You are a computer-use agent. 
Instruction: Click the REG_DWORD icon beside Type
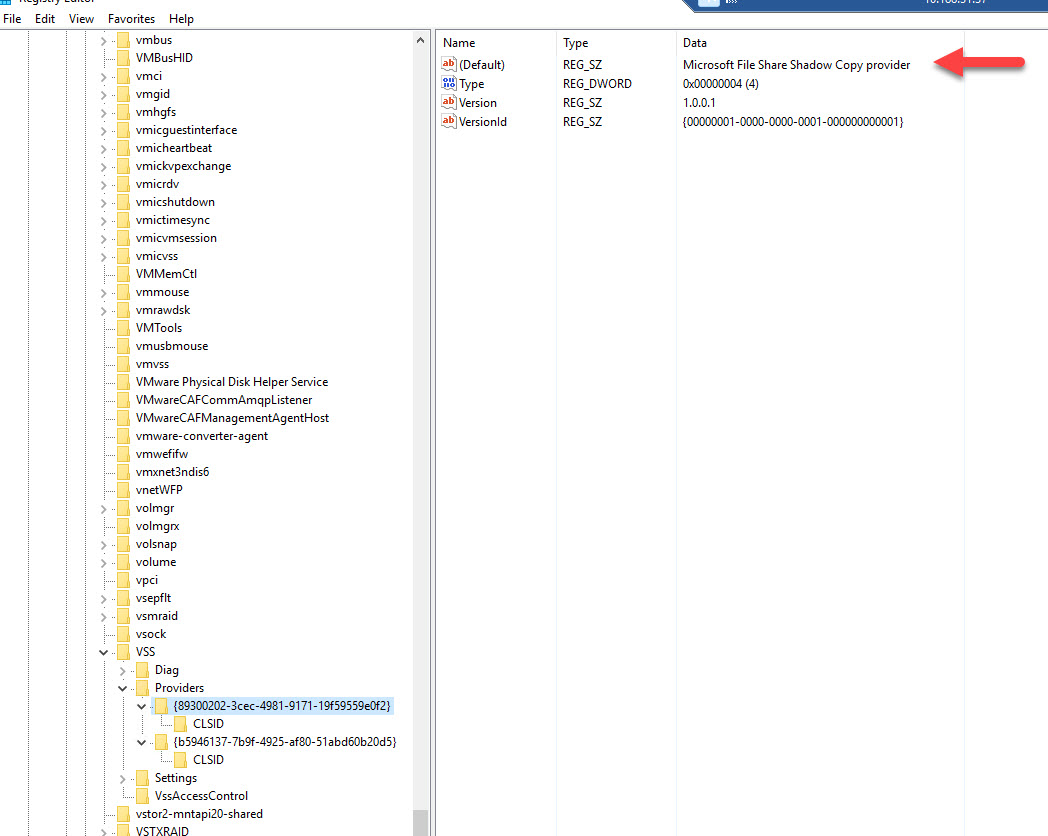tap(448, 83)
